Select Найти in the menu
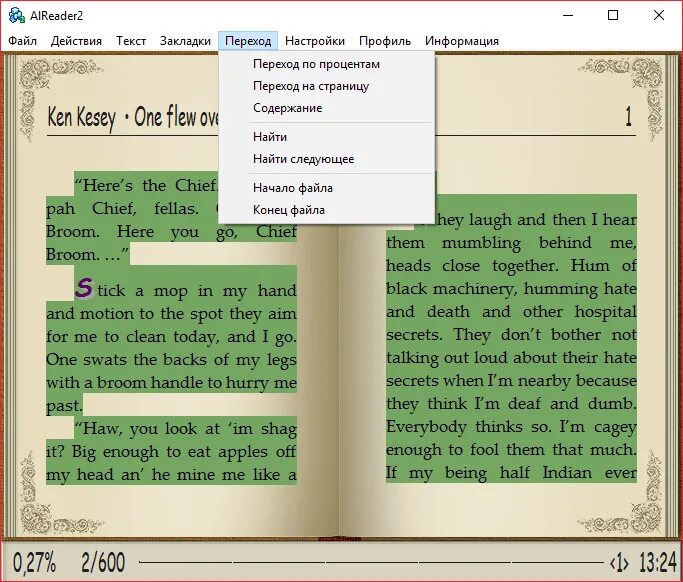The image size is (683, 582). click(327, 137)
